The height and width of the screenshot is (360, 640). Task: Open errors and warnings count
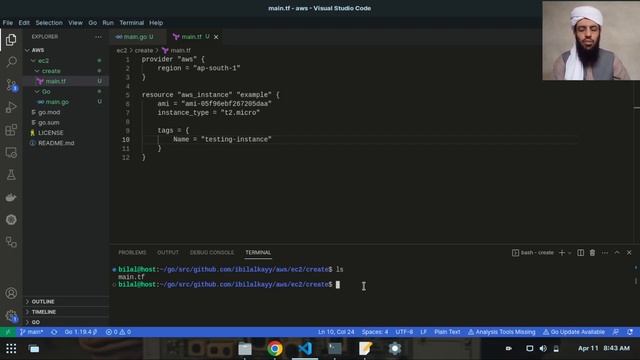[x=118, y=332]
